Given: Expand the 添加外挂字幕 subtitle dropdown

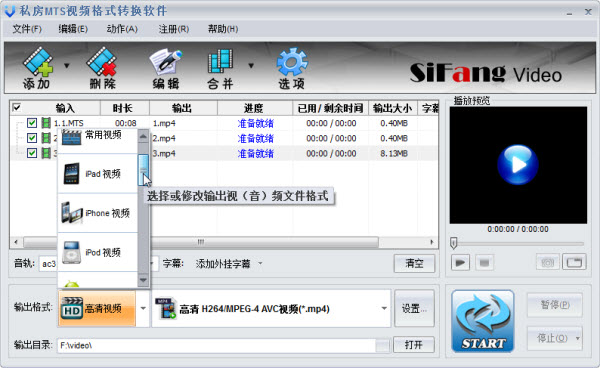Looking at the screenshot, I should [260, 263].
